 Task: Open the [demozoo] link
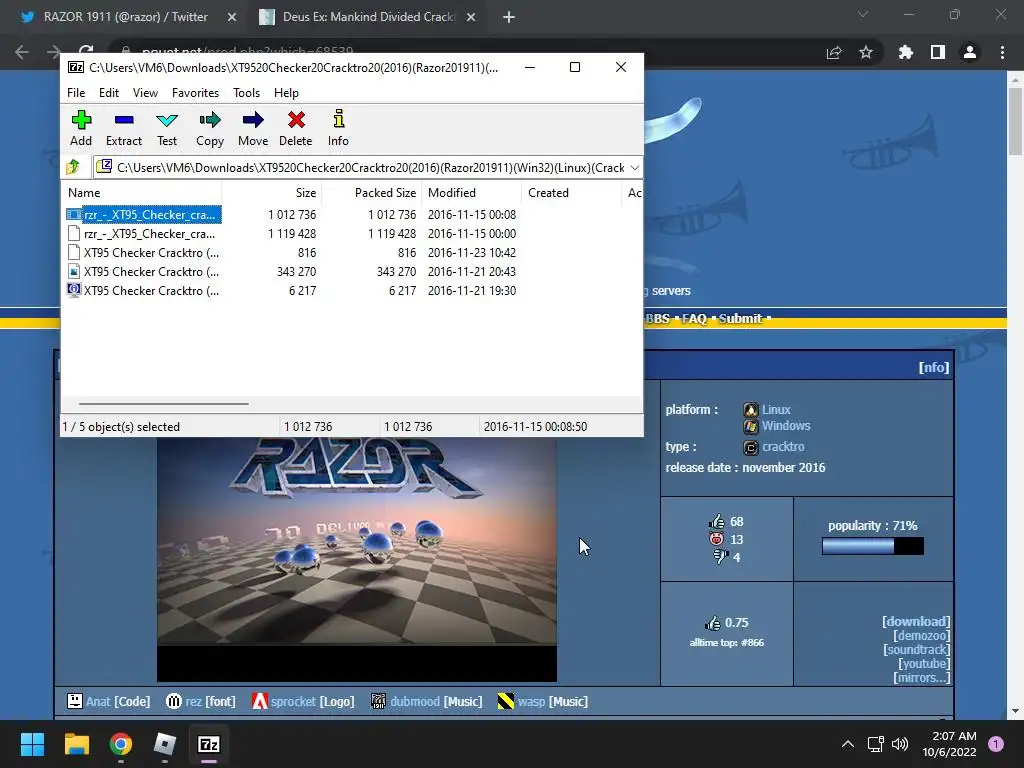coord(921,635)
